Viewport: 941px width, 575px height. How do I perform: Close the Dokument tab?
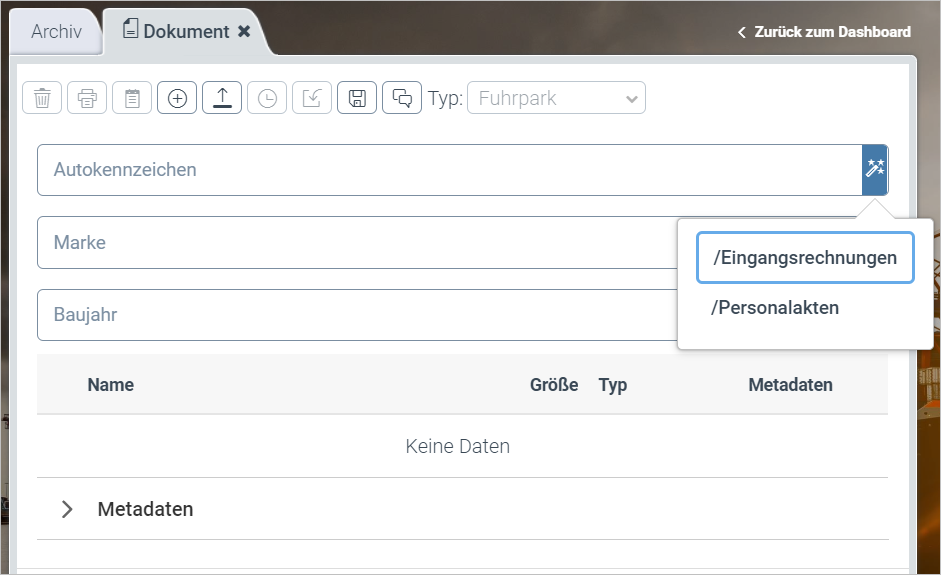(x=244, y=32)
